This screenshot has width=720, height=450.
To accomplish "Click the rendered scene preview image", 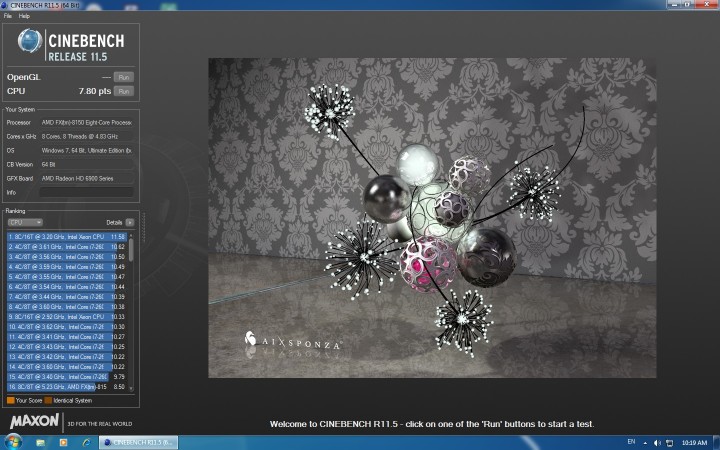I will click(432, 218).
